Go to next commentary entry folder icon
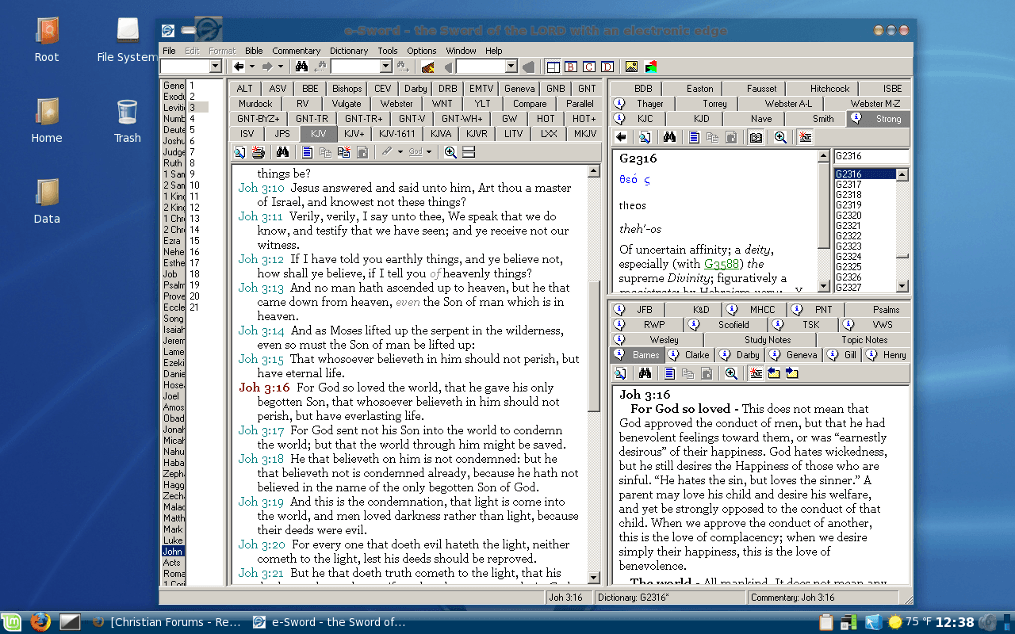This screenshot has height=634, width=1015. click(792, 373)
